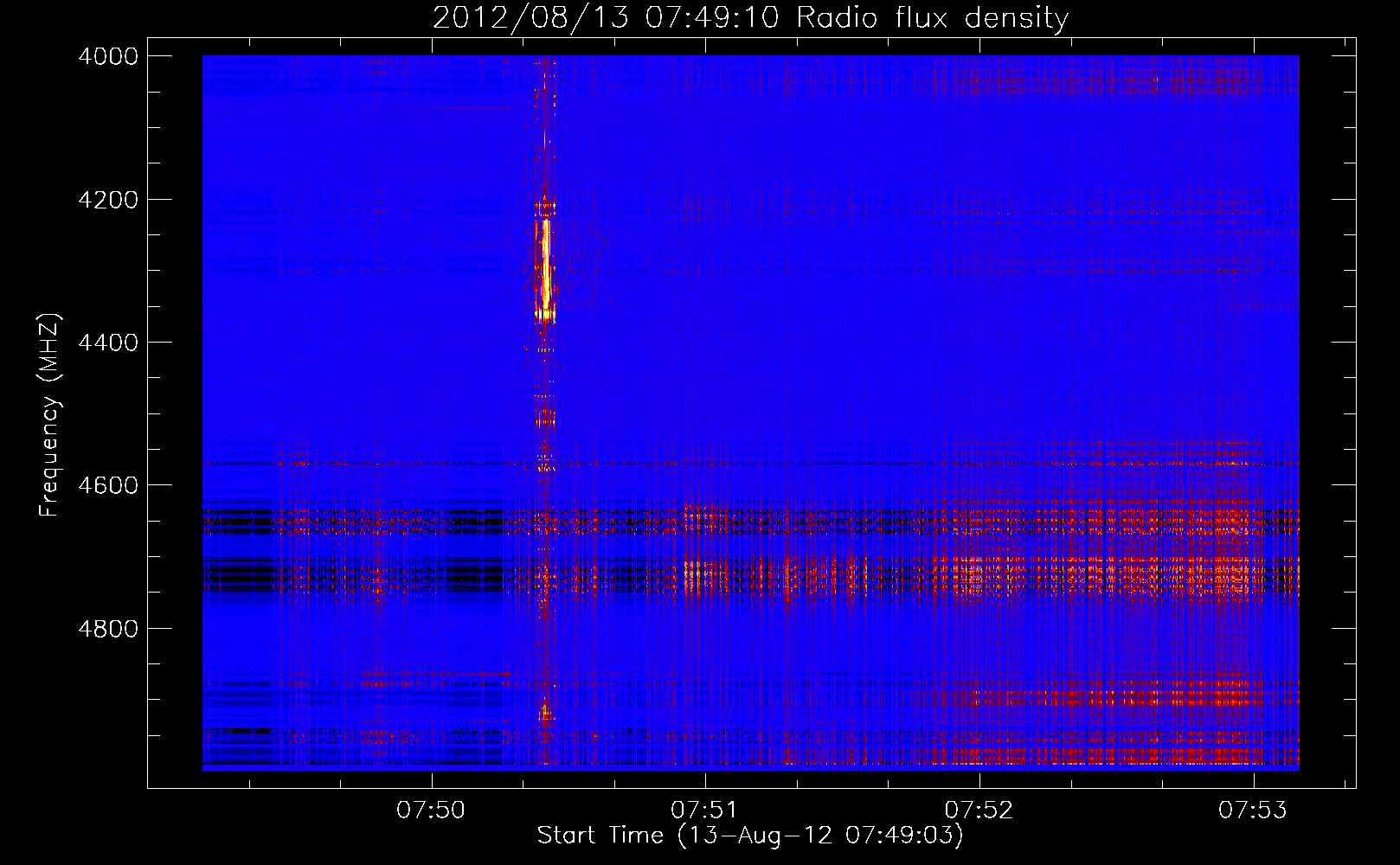Click the 4000 frequency tick label
The width and height of the screenshot is (1400, 865).
click(x=108, y=56)
